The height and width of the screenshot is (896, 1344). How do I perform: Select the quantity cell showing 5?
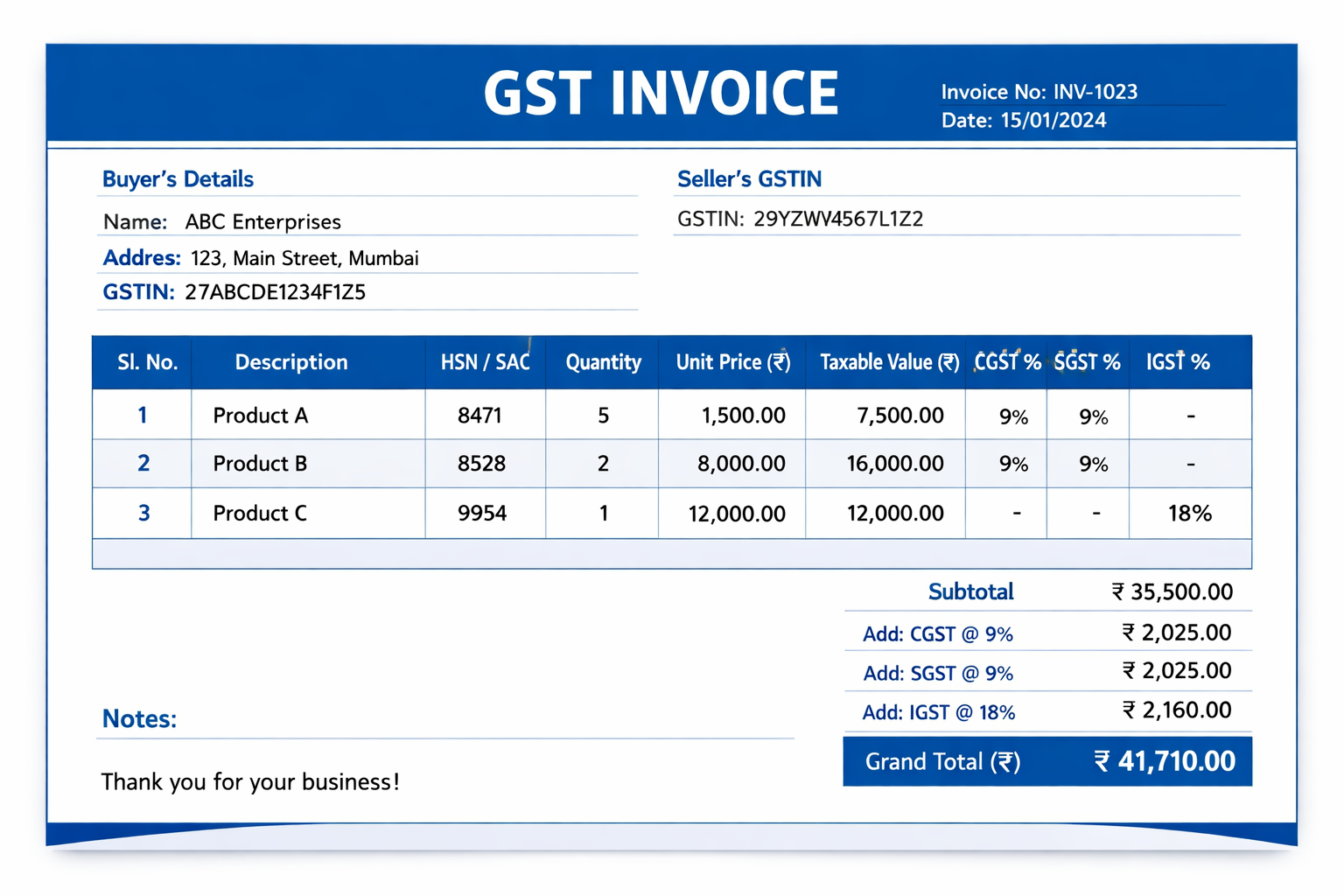point(602,415)
